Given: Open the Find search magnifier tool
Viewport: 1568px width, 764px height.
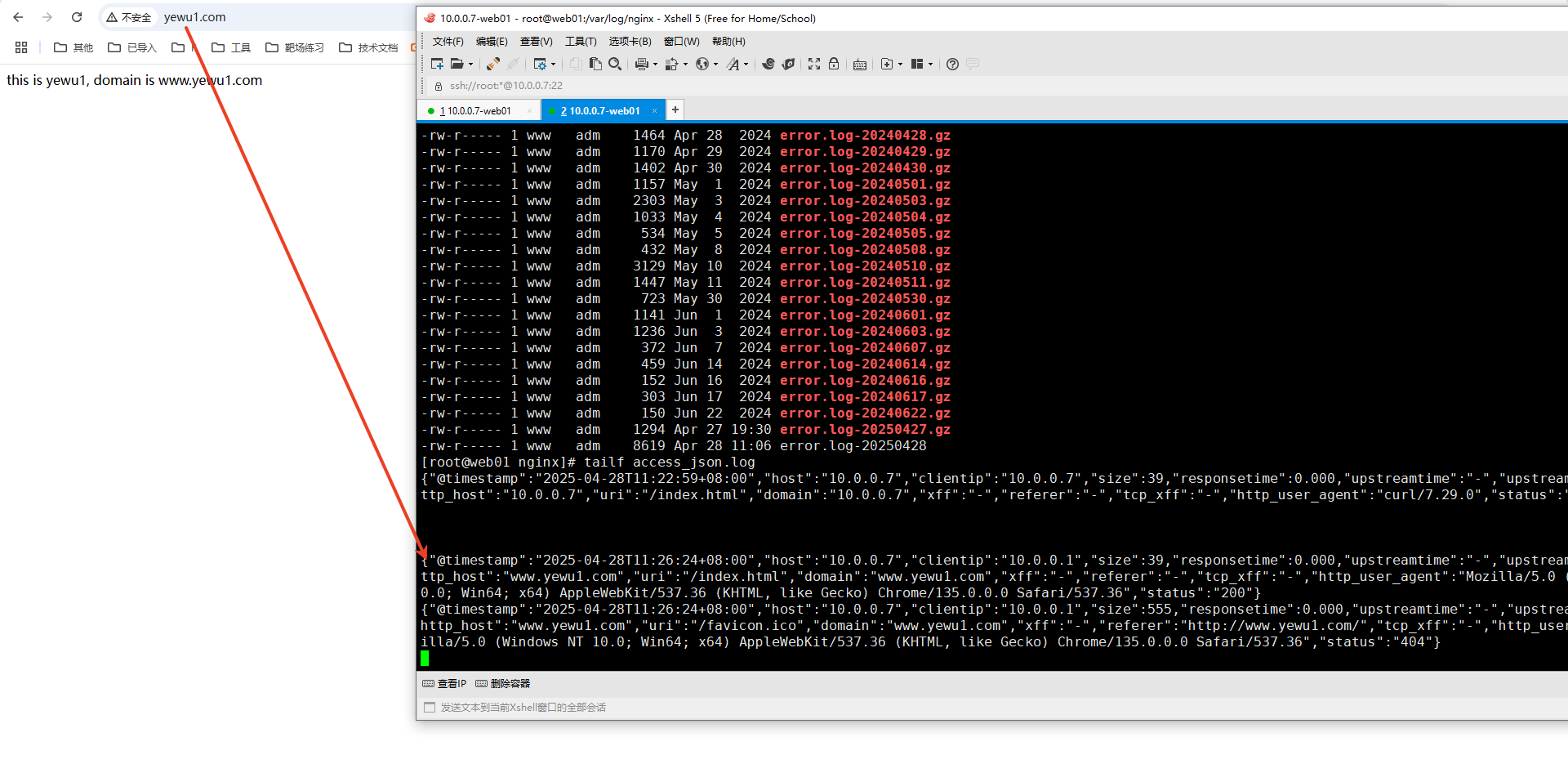Looking at the screenshot, I should click(616, 64).
